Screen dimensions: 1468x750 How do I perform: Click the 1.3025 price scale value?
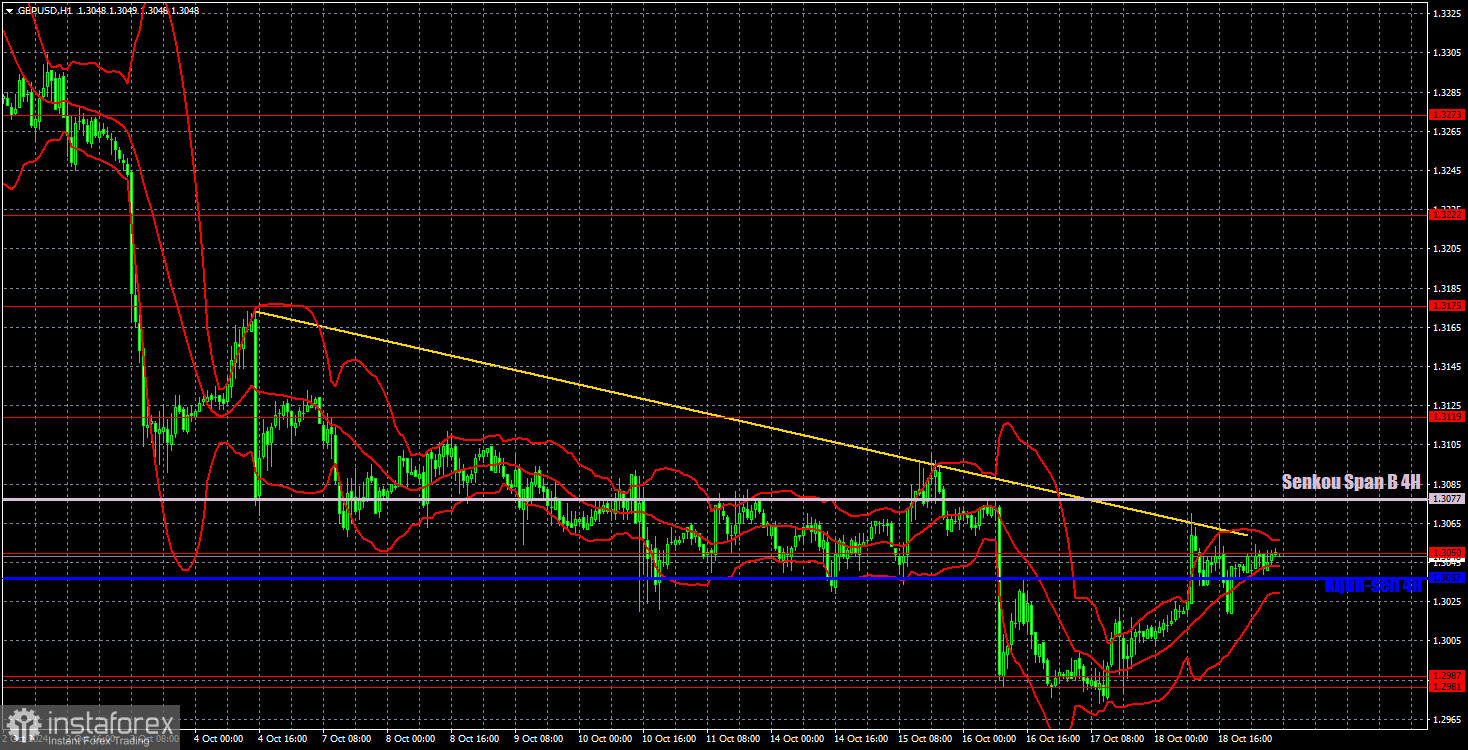[1448, 601]
